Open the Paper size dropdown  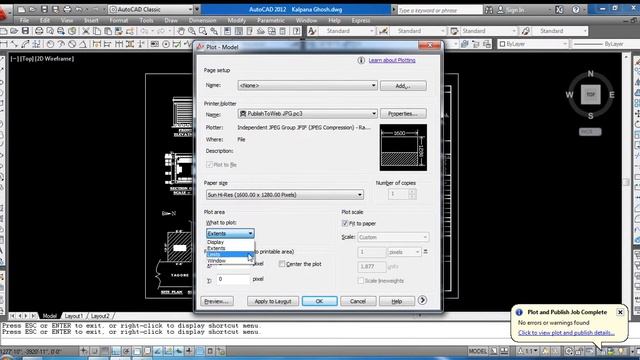(284, 195)
